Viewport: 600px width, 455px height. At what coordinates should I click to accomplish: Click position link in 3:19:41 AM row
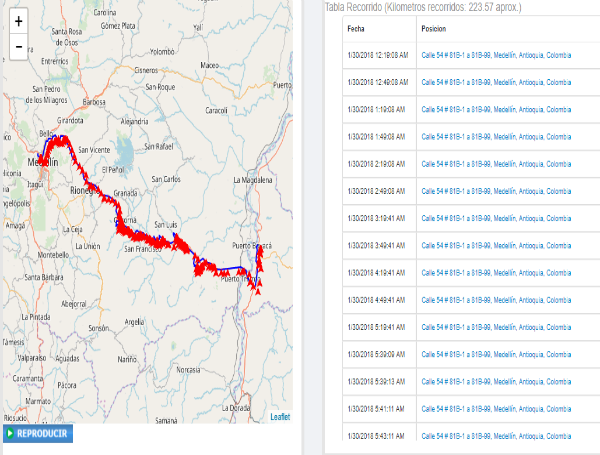496,217
